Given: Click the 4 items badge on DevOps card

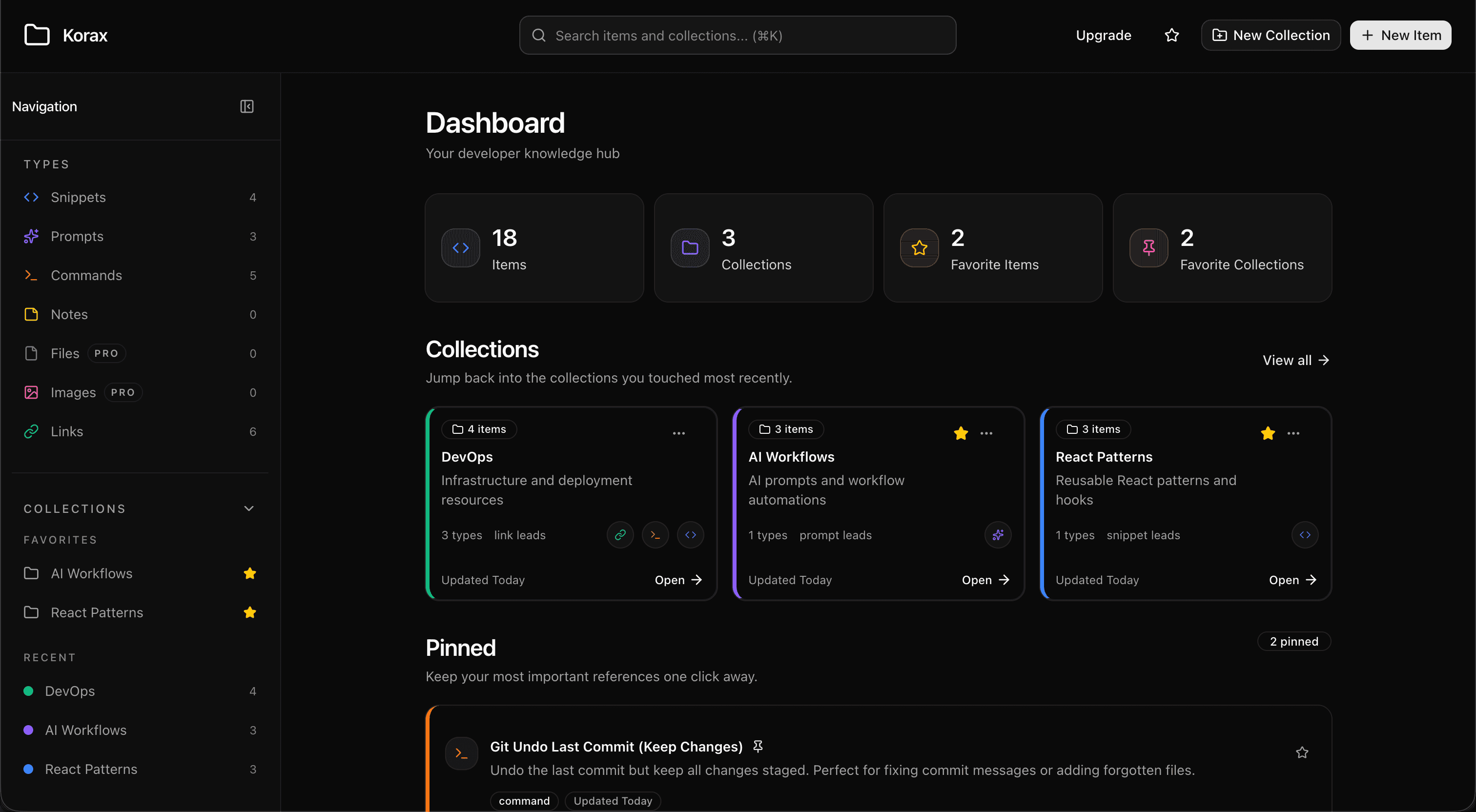Looking at the screenshot, I should [479, 429].
